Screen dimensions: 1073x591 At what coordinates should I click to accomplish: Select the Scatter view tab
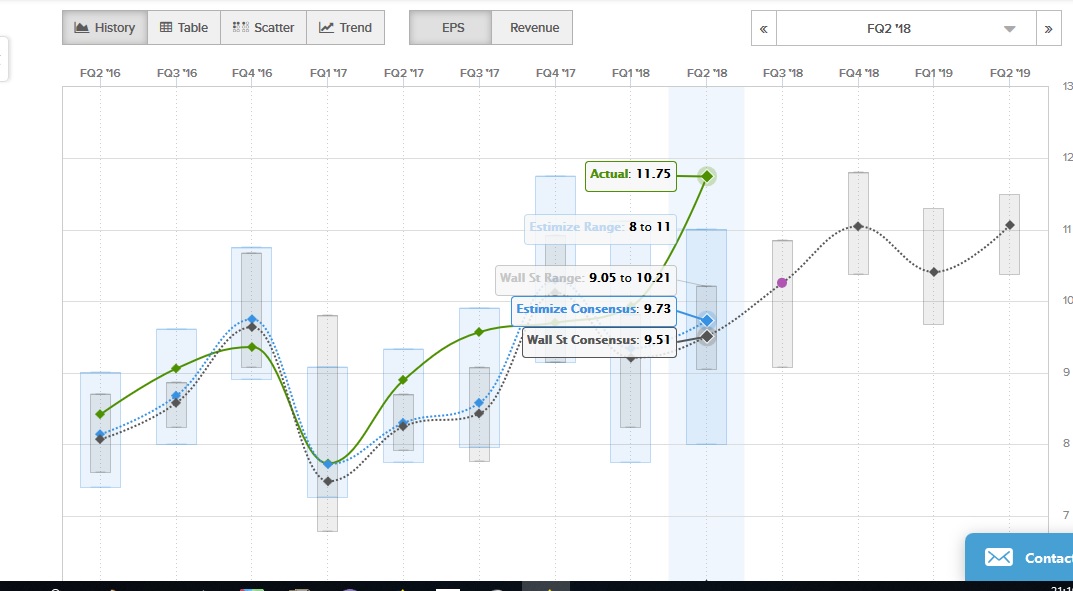(263, 28)
